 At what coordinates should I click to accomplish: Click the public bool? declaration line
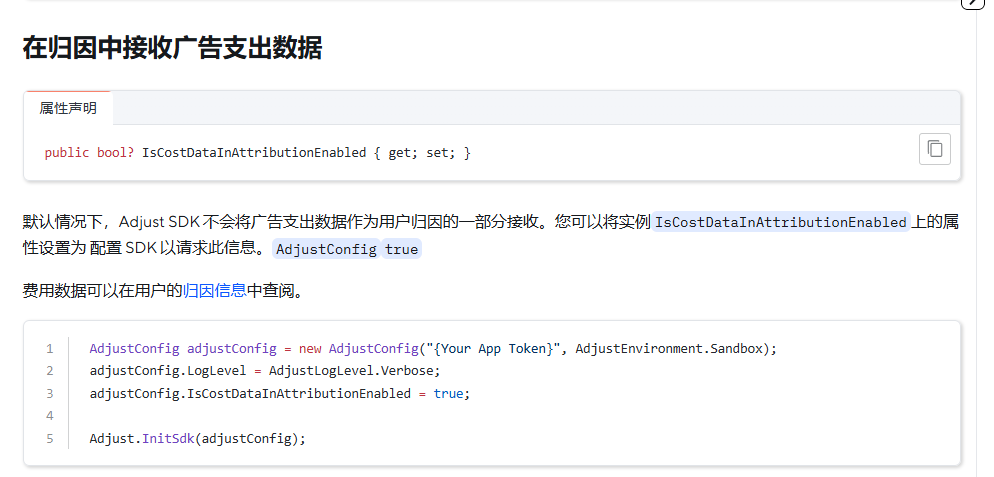point(257,153)
